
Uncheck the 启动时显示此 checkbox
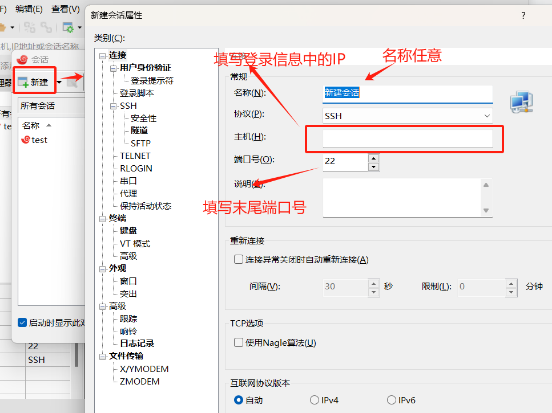[x=22, y=323]
